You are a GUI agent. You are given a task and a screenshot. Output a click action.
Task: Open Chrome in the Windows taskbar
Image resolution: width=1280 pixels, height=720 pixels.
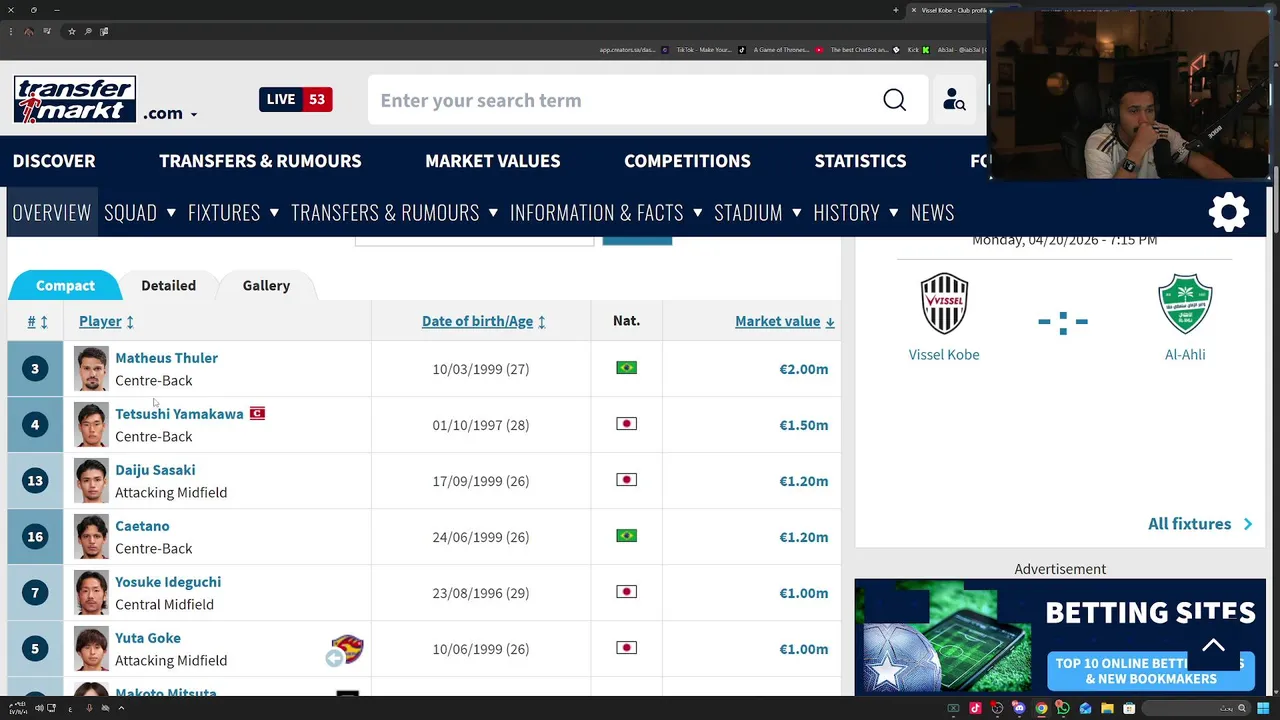(x=1041, y=708)
